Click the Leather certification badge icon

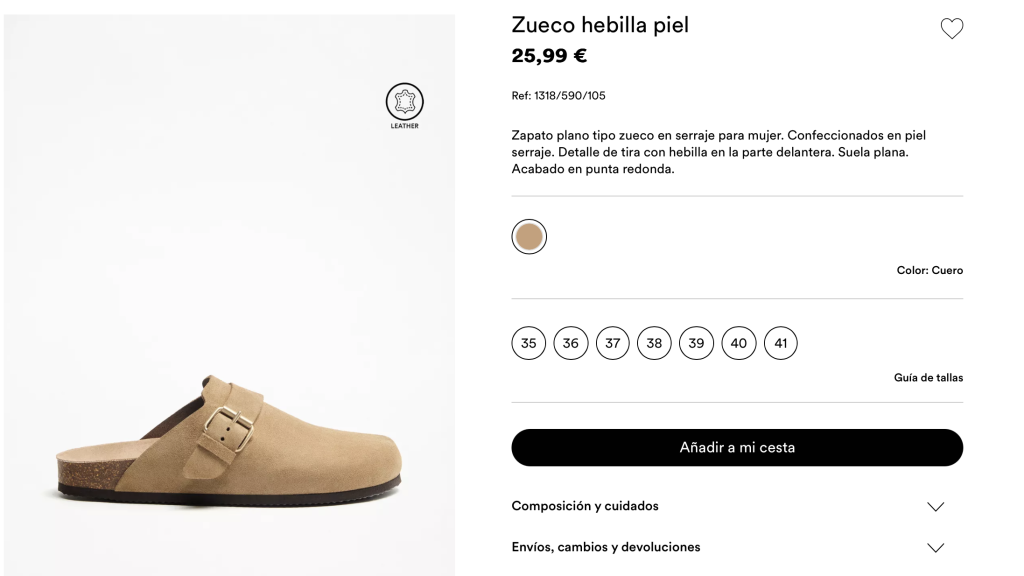(x=404, y=101)
